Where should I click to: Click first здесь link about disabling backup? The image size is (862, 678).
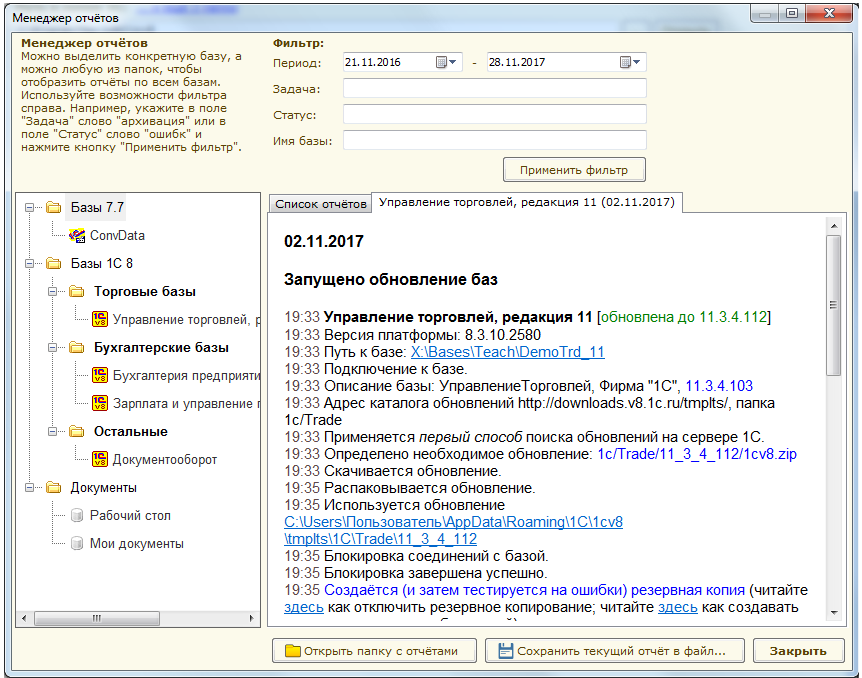point(303,607)
